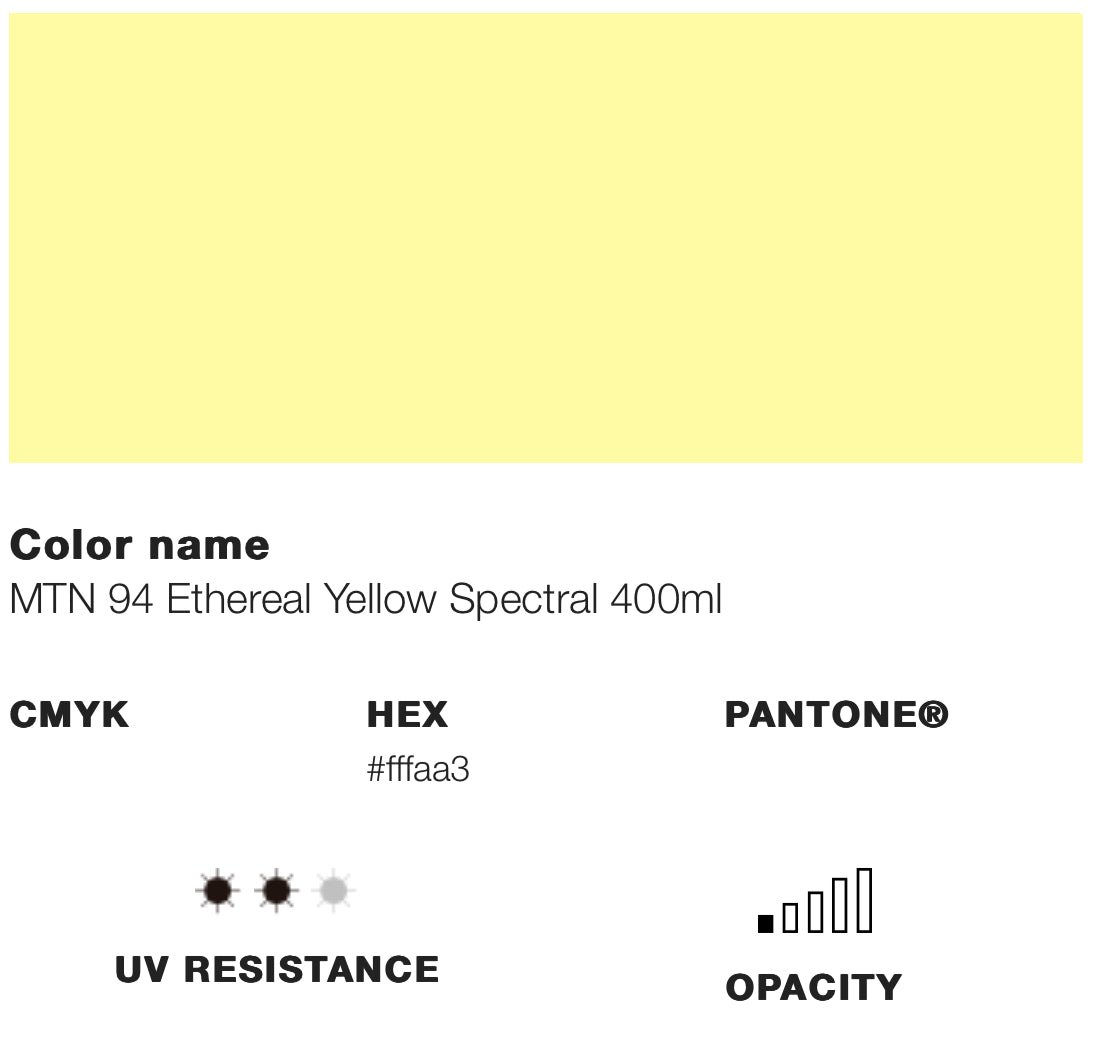Click the word Ethereal in the color name
1094x1041 pixels.
[x=240, y=600]
